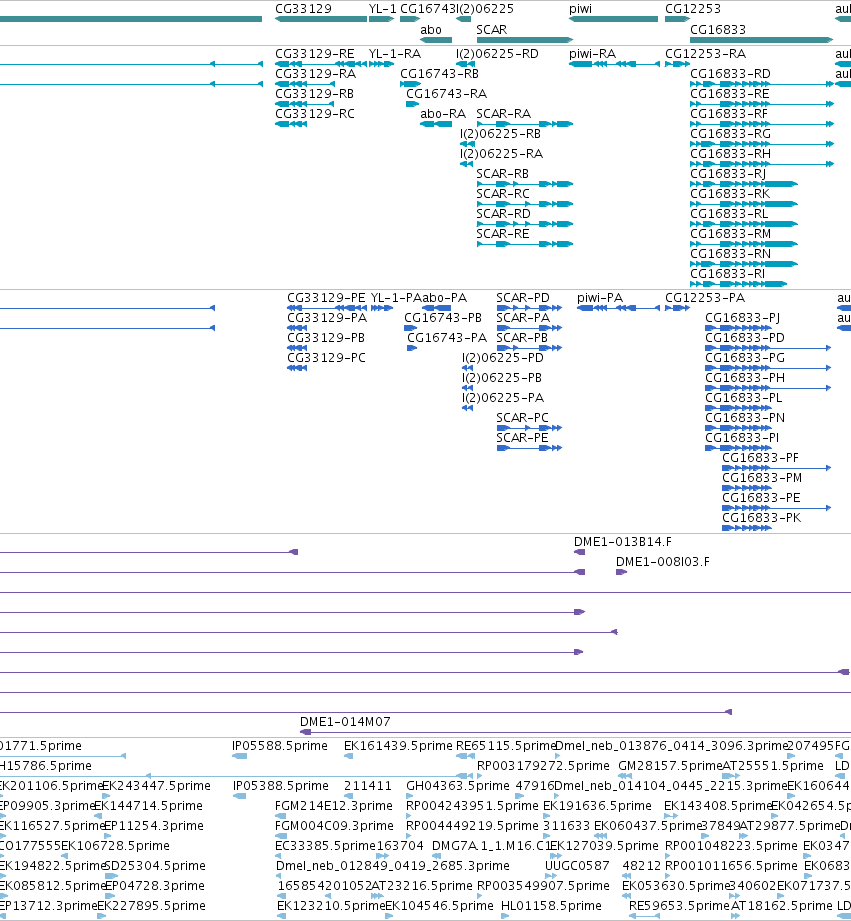Open protein l(2)06225-PA
Screen dimensions: 851x921
(503, 398)
